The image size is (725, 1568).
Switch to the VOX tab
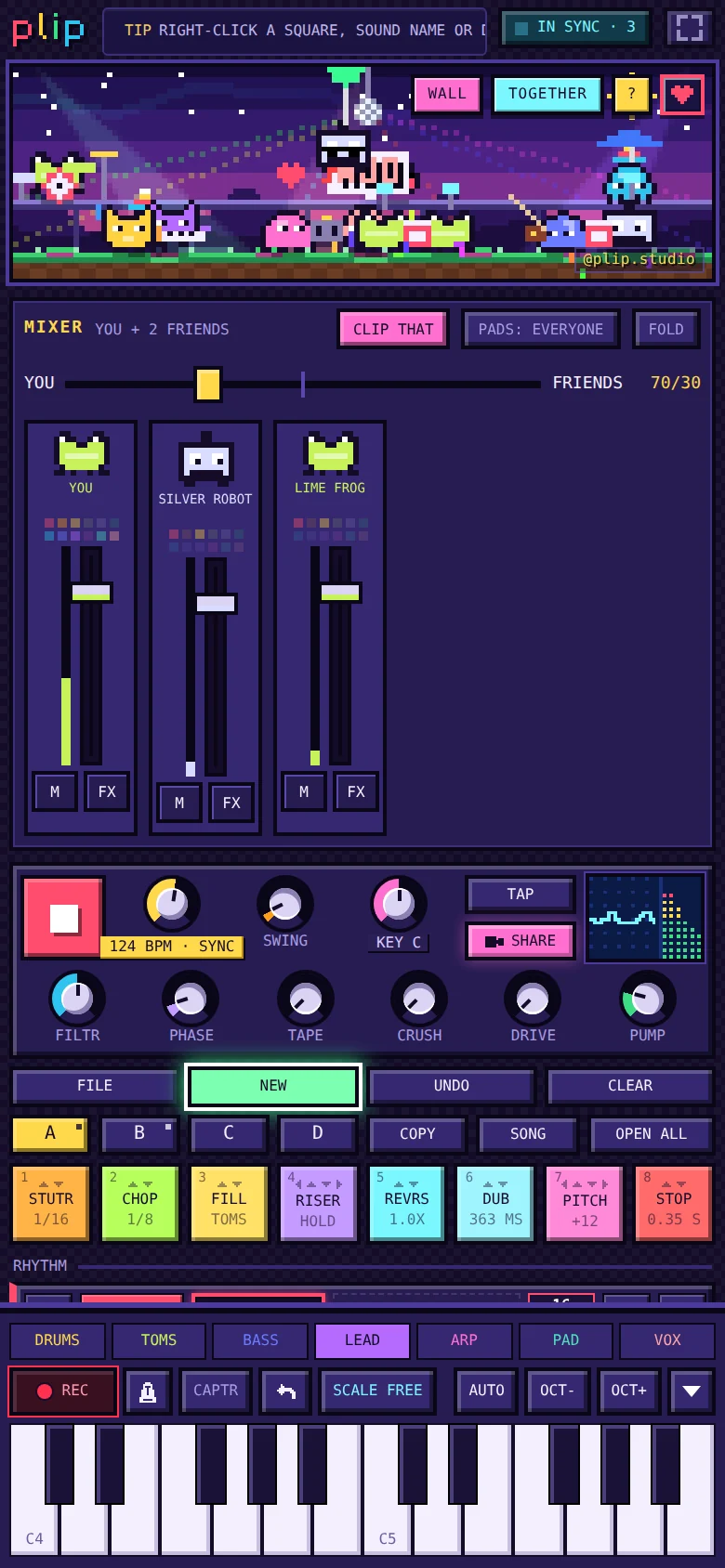(667, 1340)
